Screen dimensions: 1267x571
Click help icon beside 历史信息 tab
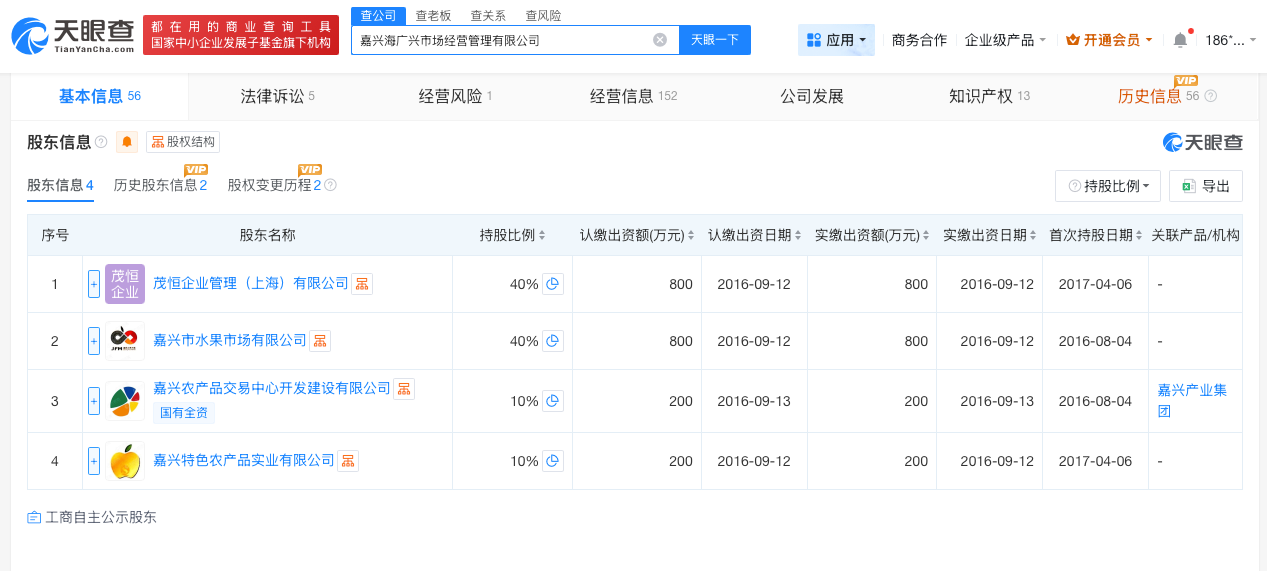tap(1211, 96)
